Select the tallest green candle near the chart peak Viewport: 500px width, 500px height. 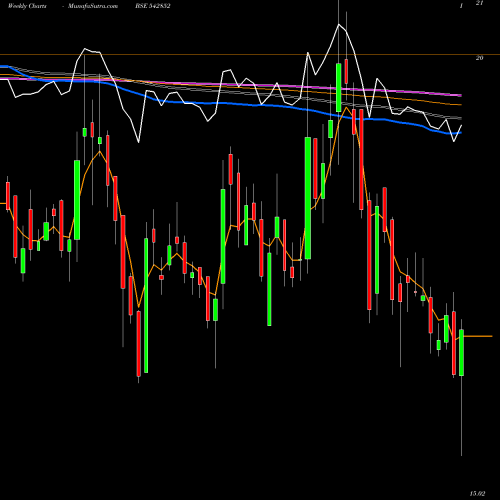[x=308, y=198]
